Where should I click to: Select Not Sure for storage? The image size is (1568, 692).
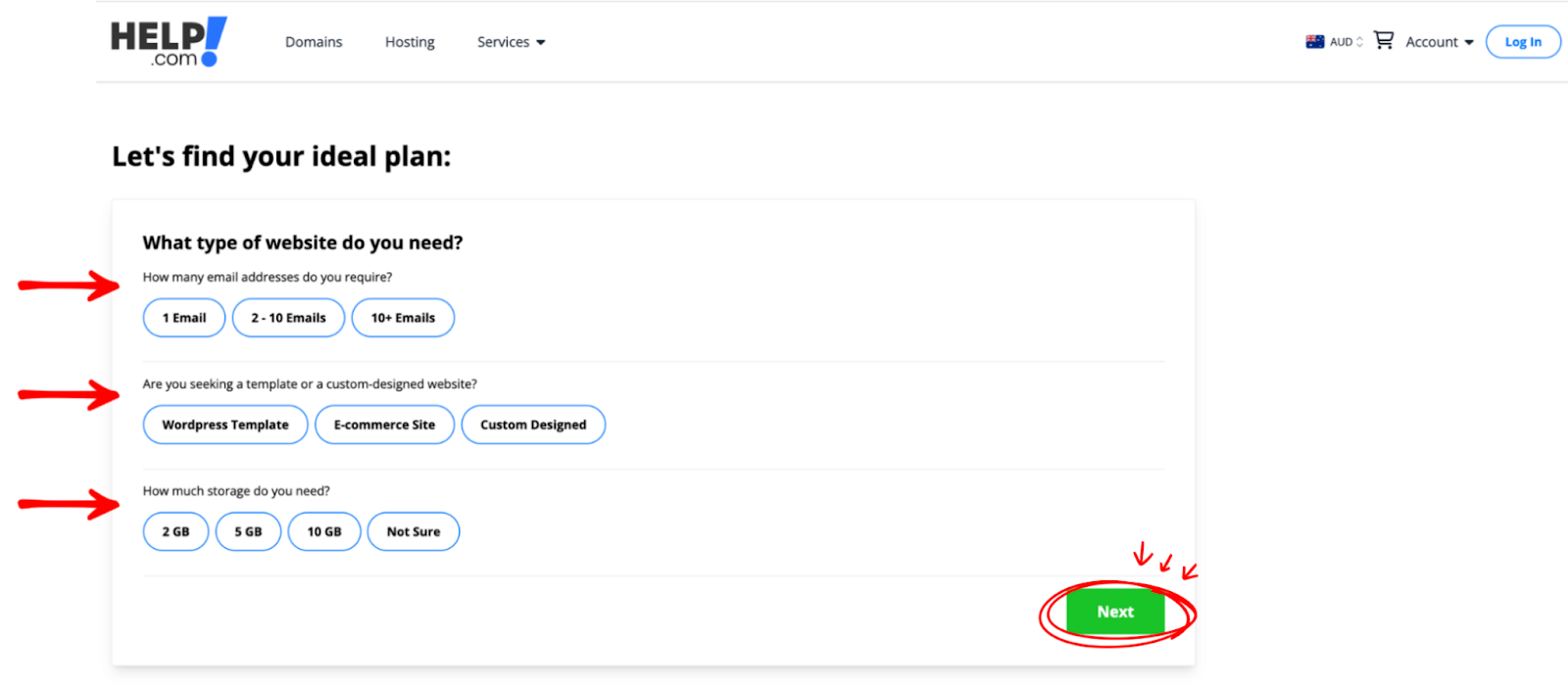(414, 531)
